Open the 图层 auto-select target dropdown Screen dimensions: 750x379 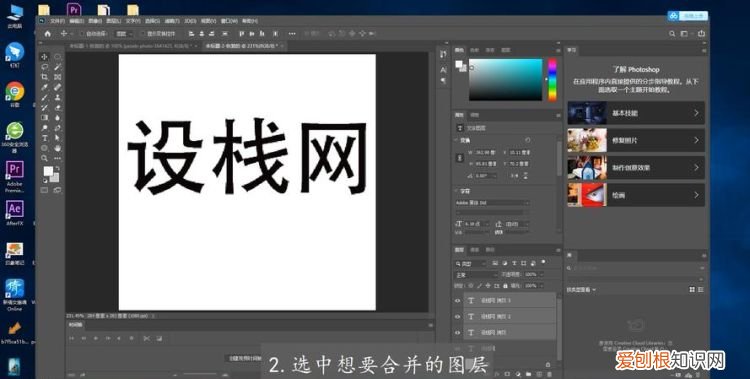125,34
